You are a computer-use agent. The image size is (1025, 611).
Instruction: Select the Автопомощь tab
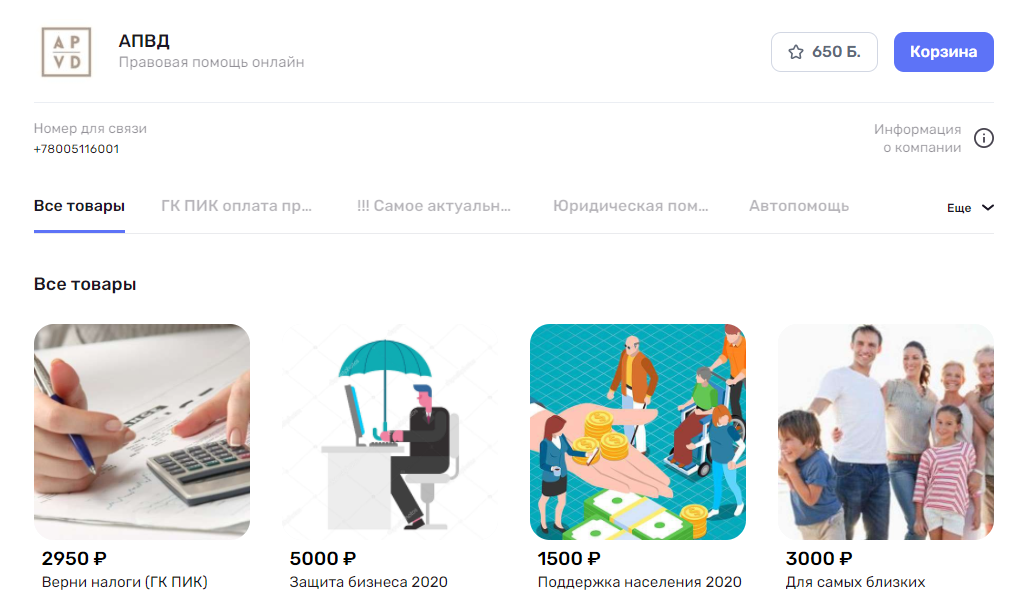coord(799,206)
